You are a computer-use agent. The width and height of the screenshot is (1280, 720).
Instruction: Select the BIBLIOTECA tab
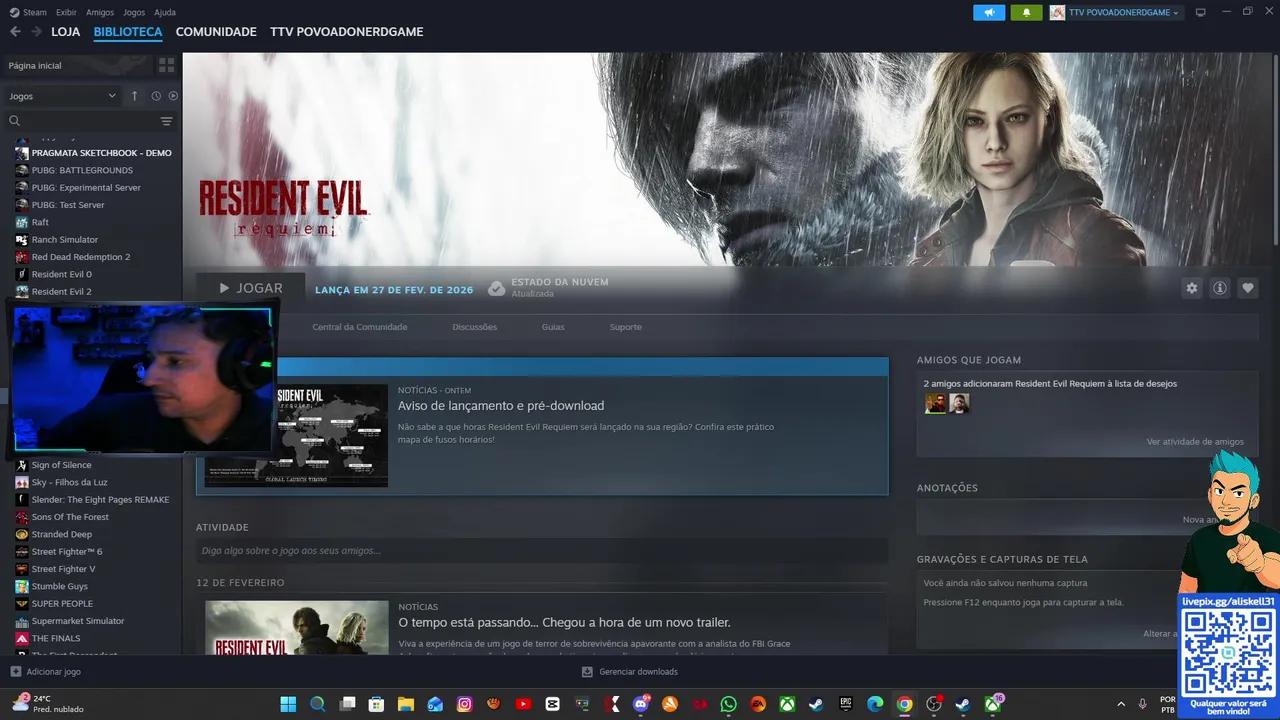point(128,32)
